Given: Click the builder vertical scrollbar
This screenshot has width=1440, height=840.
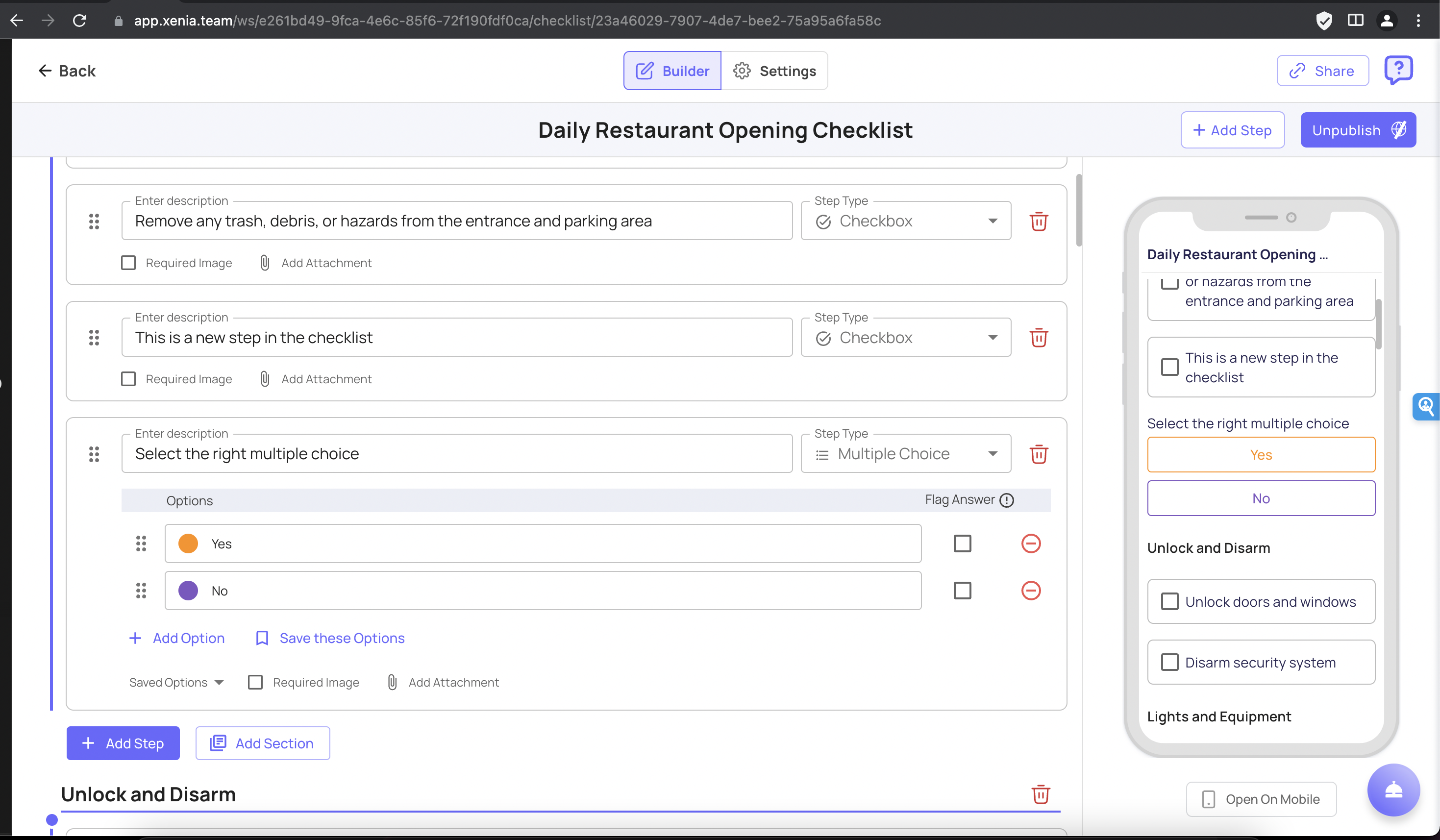Looking at the screenshot, I should click(1079, 210).
